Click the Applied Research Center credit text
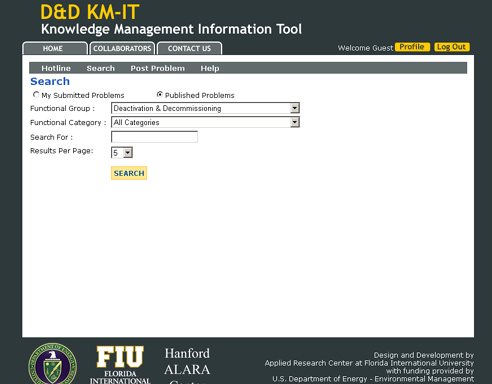The height and width of the screenshot is (384, 492). click(369, 363)
